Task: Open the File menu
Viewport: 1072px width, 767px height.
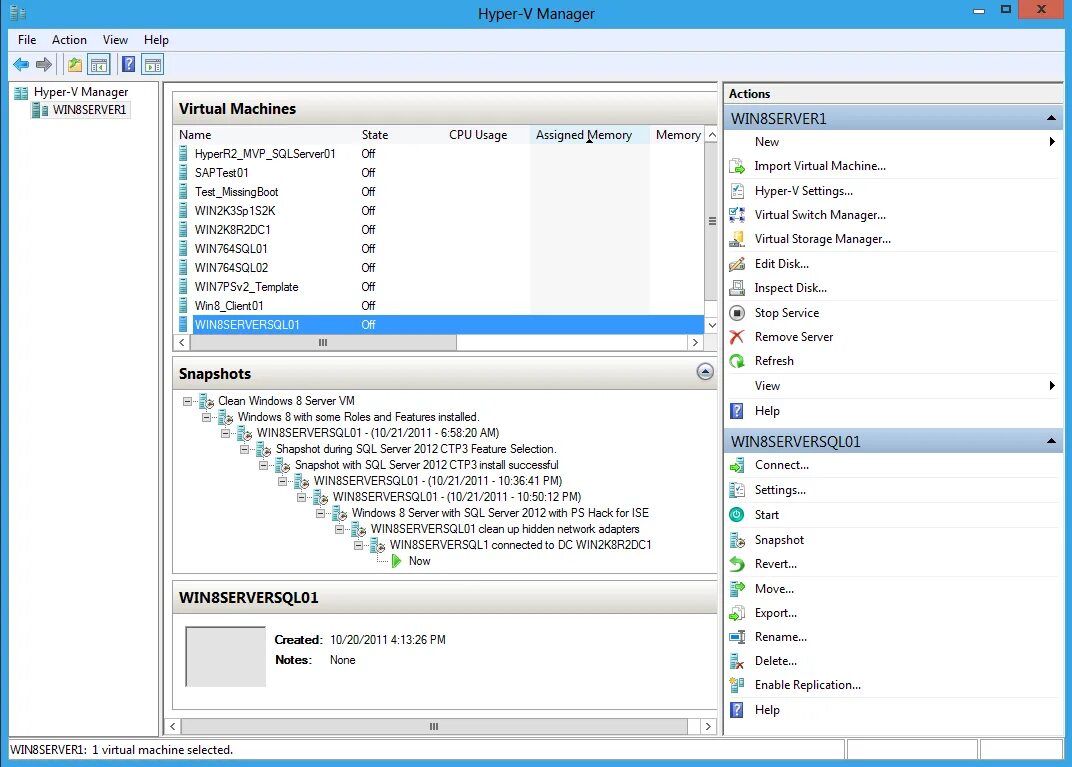Action: 27,40
